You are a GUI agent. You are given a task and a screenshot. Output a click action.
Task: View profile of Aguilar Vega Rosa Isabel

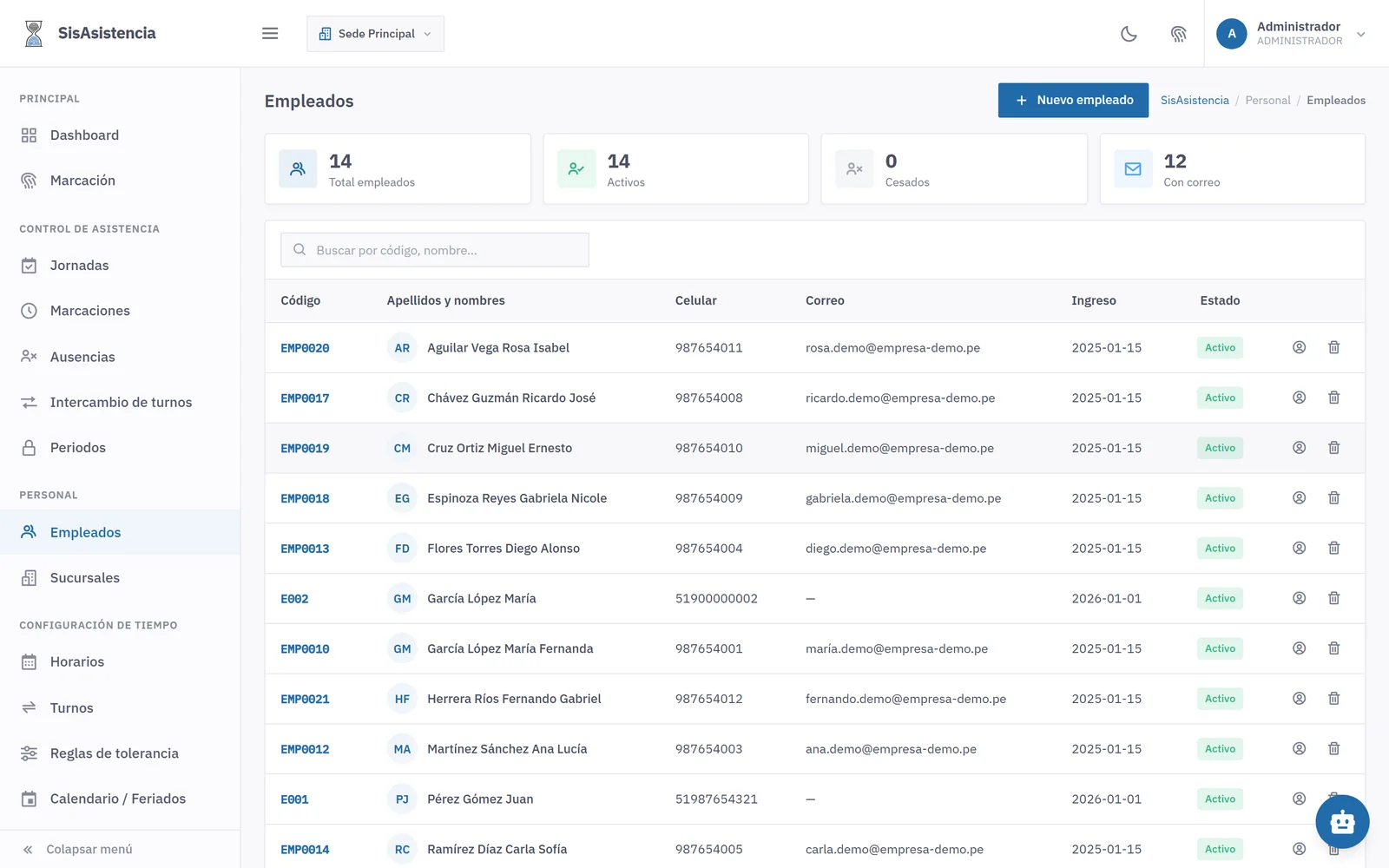click(x=1299, y=347)
